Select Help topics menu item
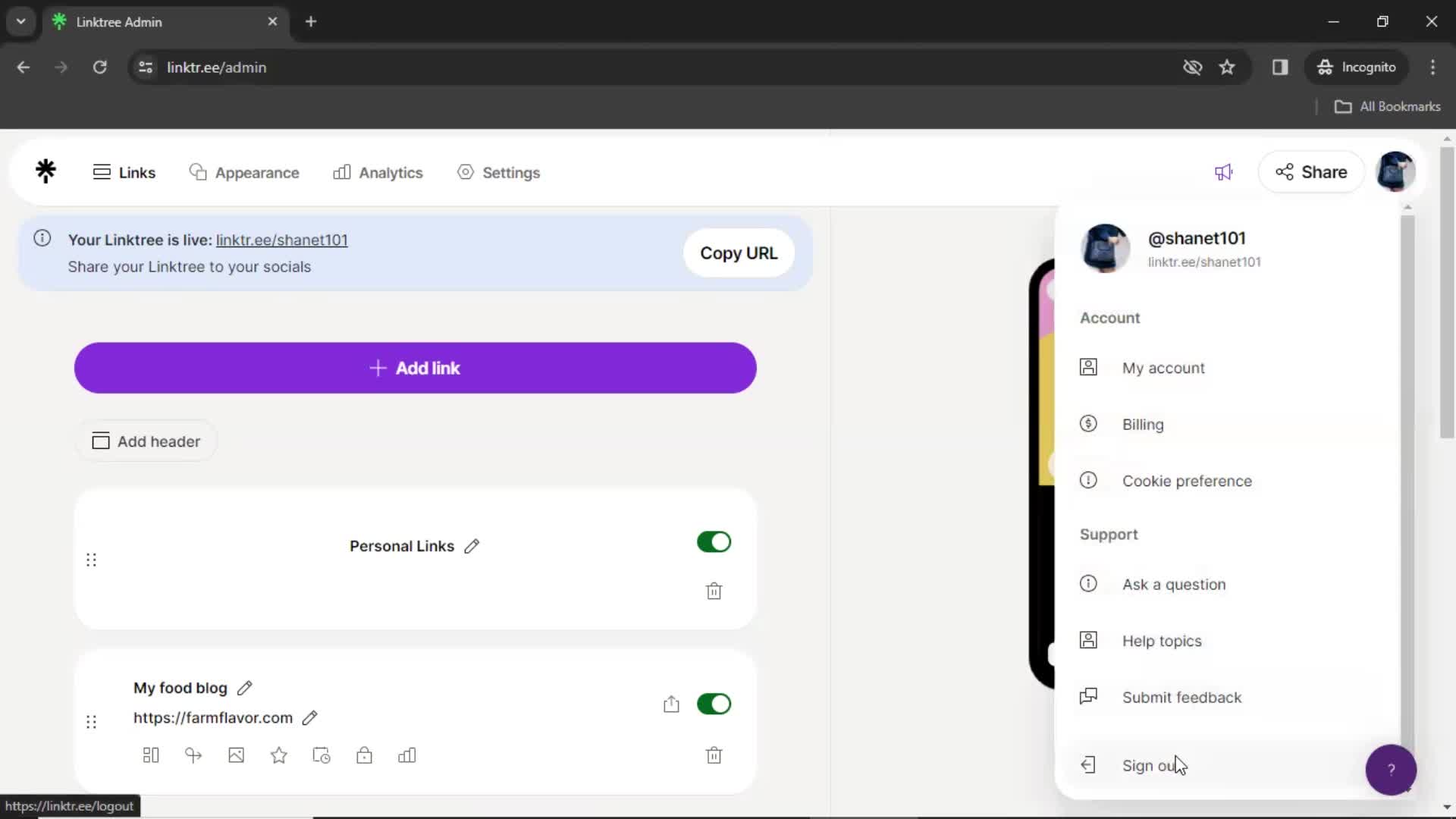 (x=1228, y=641)
